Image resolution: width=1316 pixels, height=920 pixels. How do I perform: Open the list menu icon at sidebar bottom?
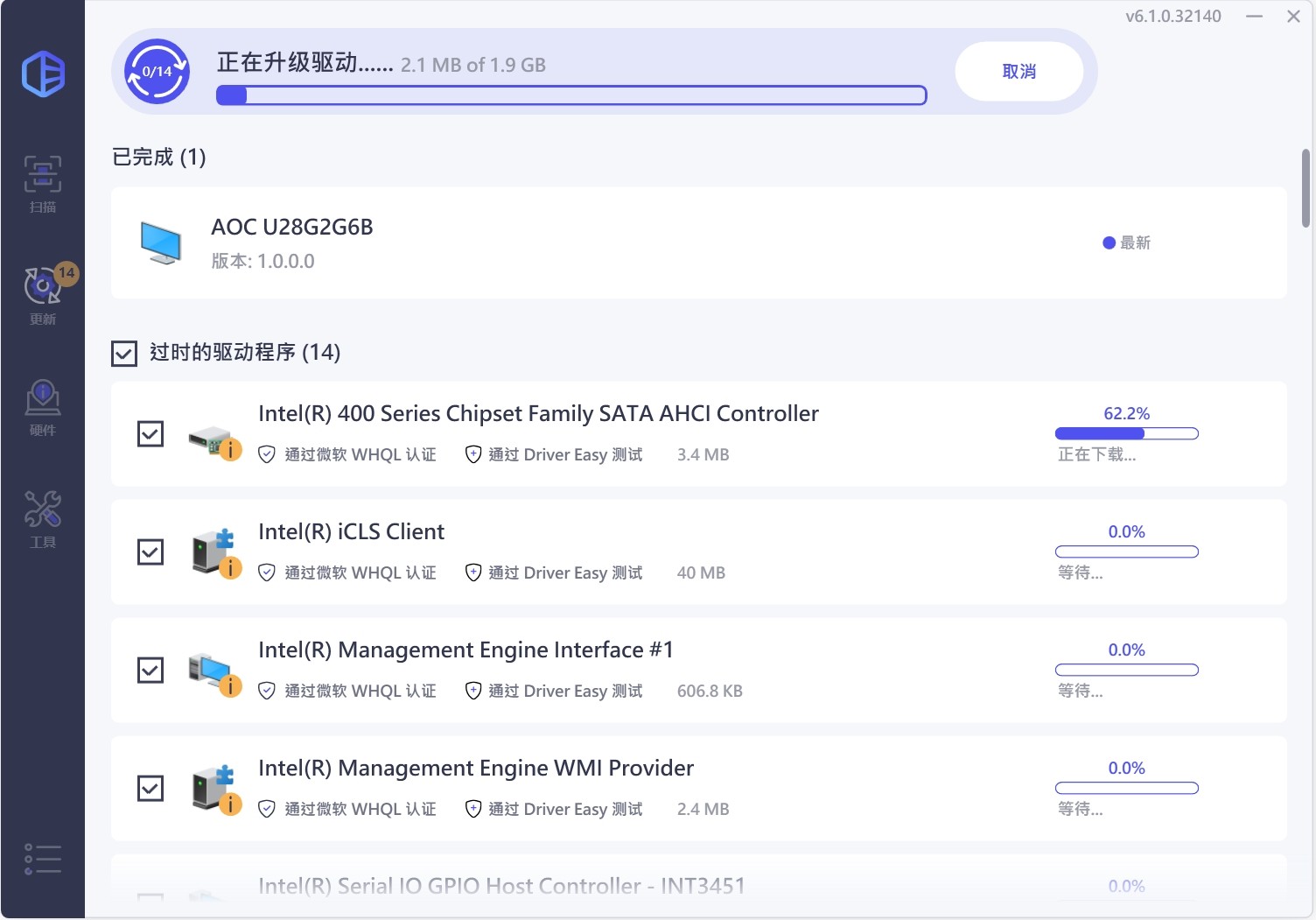click(x=43, y=859)
